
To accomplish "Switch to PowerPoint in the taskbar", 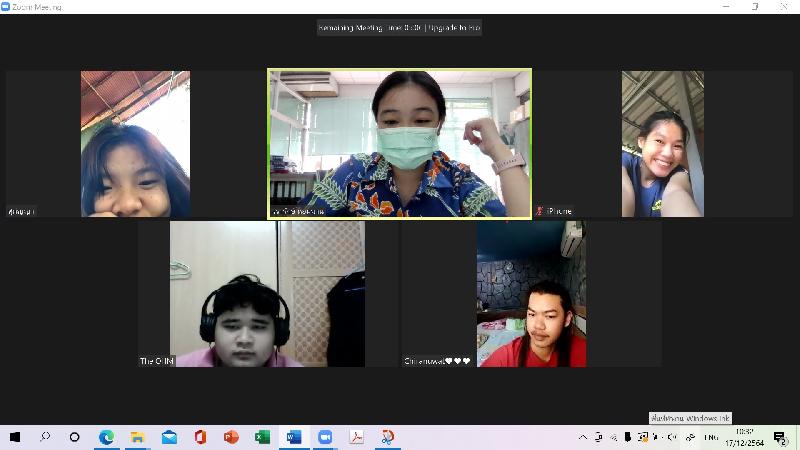I will pyautogui.click(x=231, y=437).
